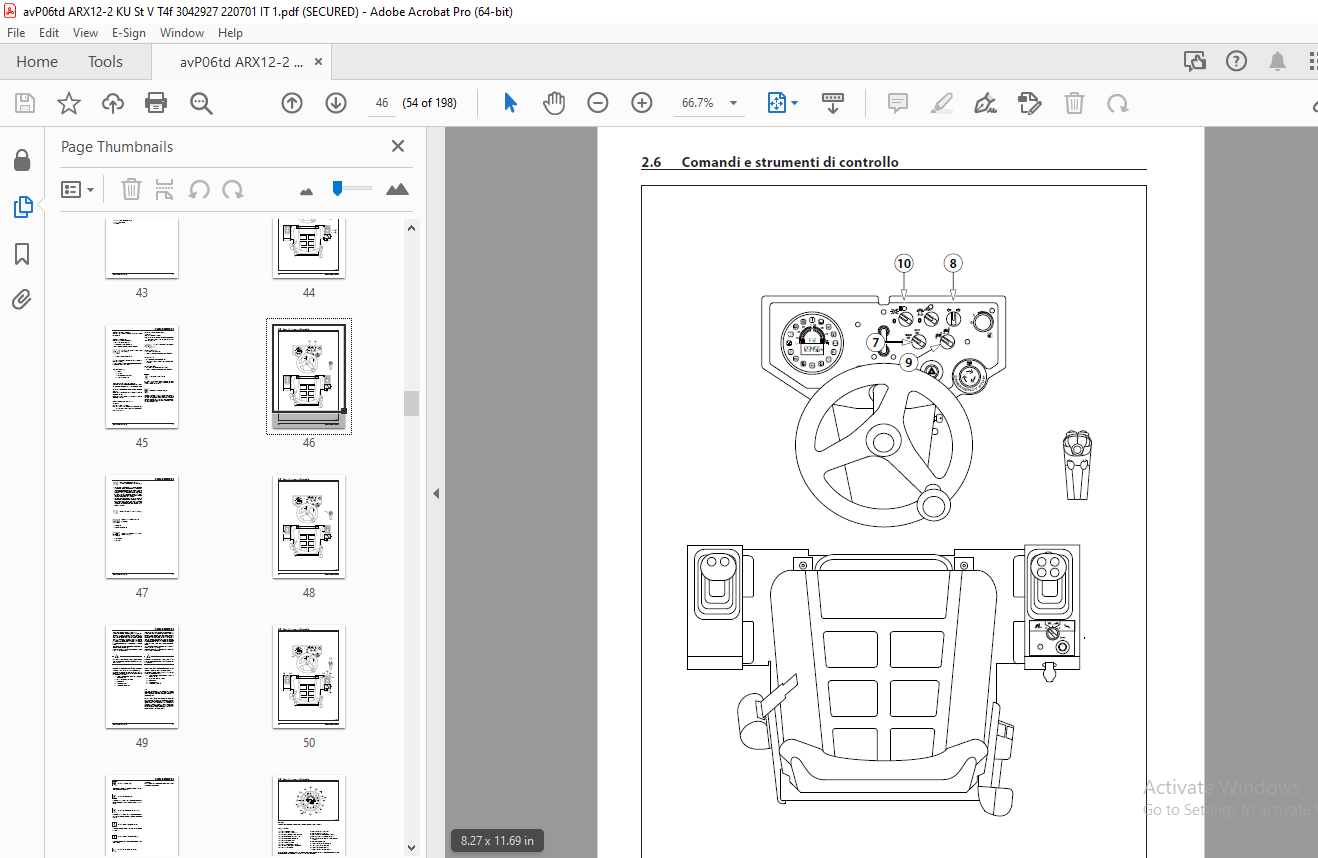The image size is (1318, 858).
Task: Select page 49 thumbnail
Action: click(x=142, y=676)
